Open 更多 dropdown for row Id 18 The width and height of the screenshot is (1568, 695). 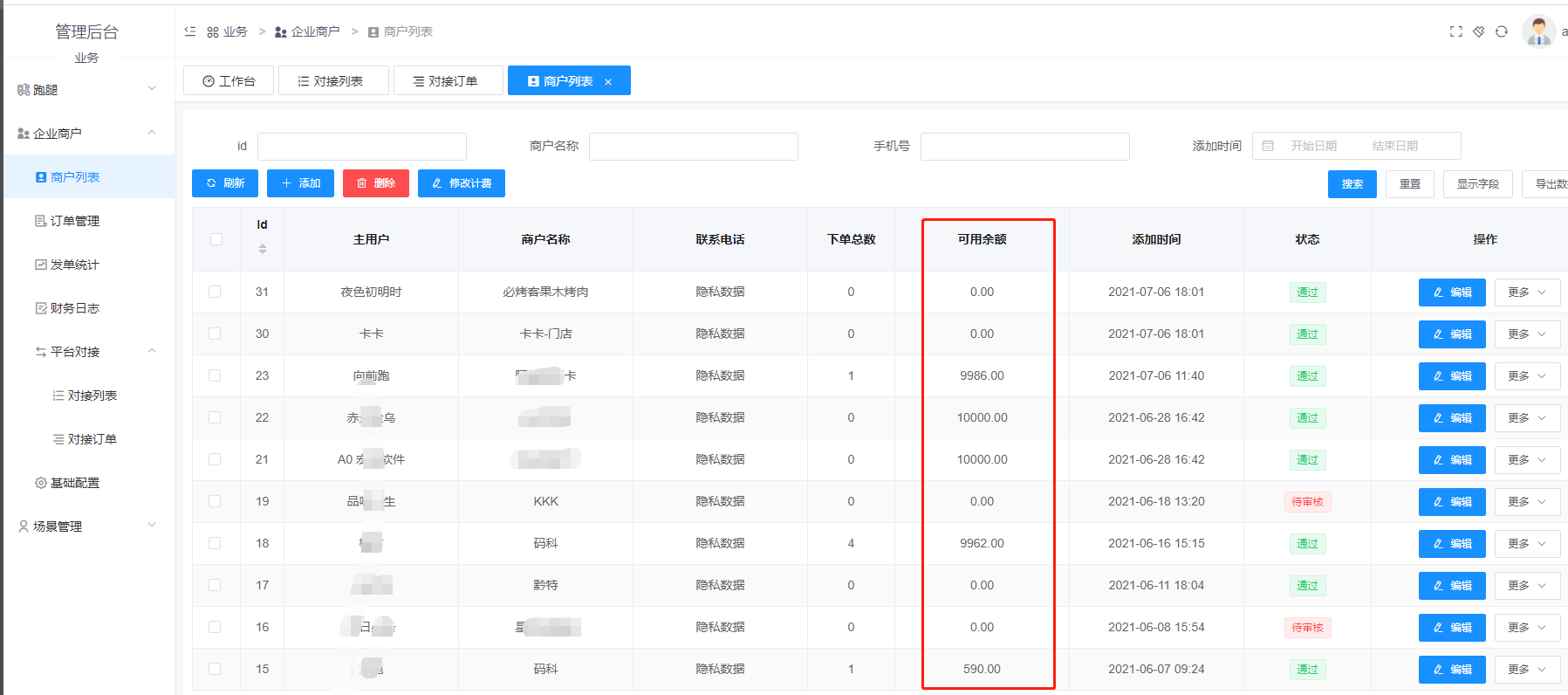point(1527,544)
